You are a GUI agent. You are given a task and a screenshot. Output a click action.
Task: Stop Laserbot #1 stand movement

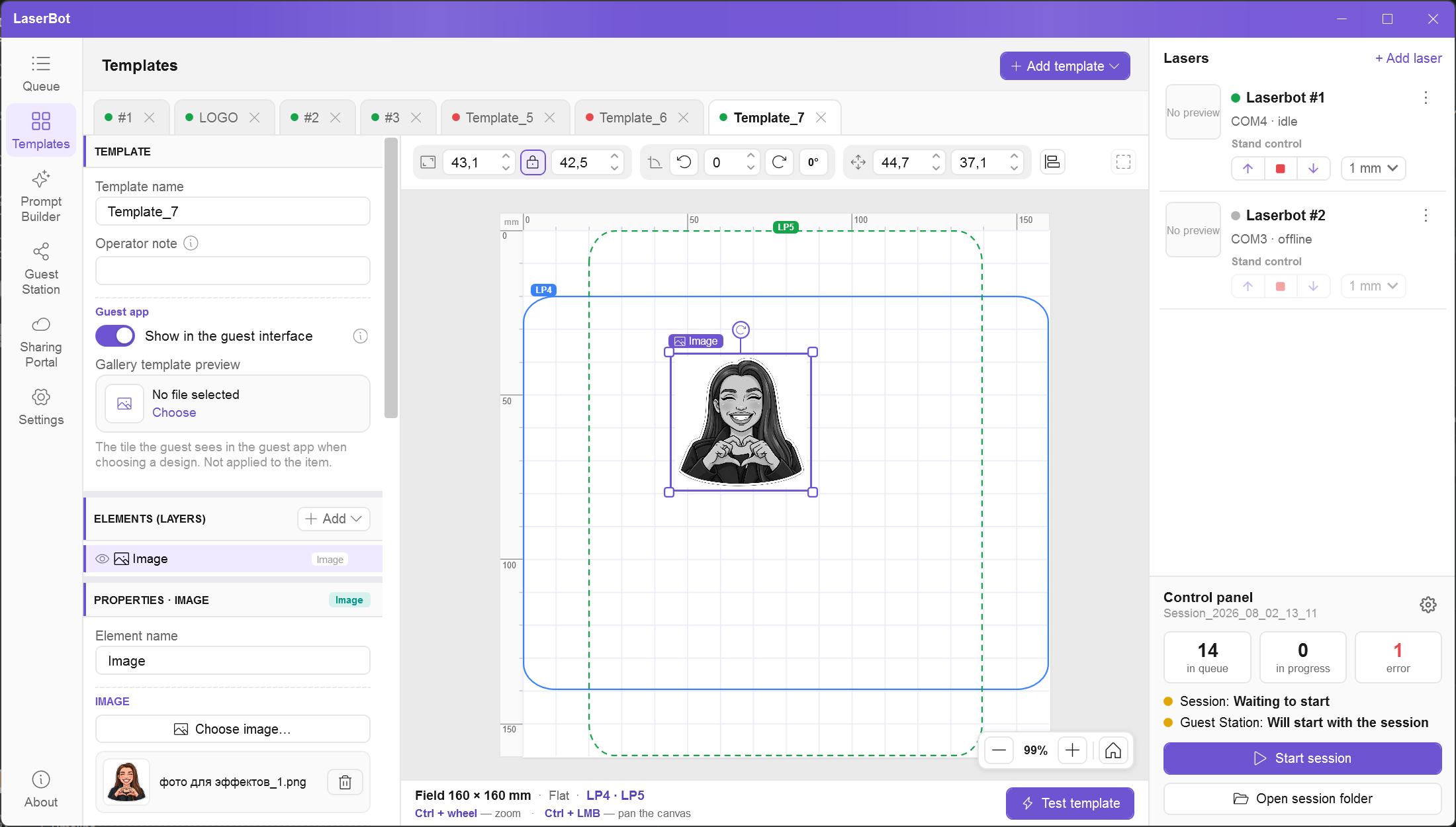1281,168
